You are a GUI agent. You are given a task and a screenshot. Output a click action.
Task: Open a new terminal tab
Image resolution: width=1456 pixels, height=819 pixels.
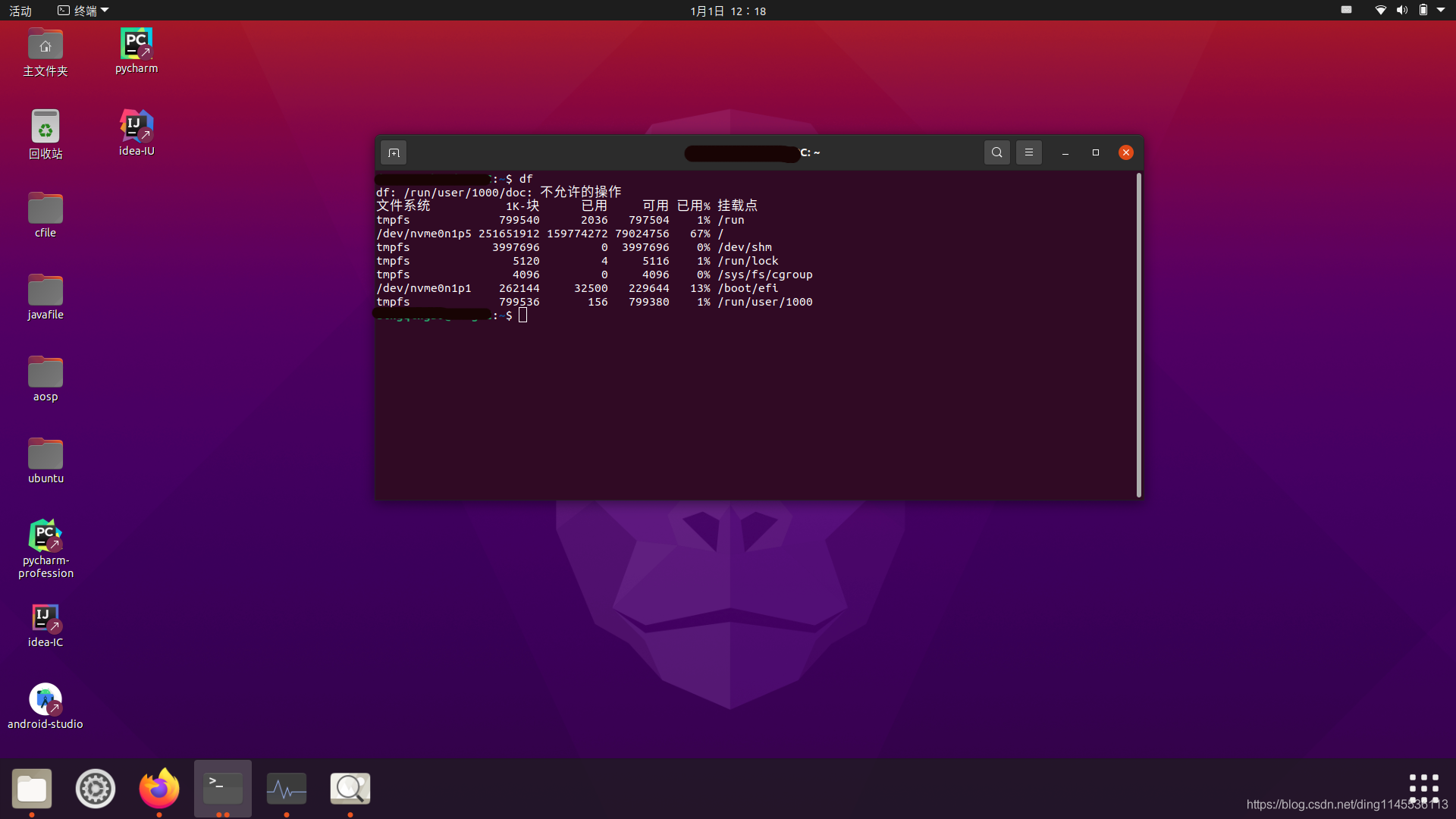(x=393, y=152)
